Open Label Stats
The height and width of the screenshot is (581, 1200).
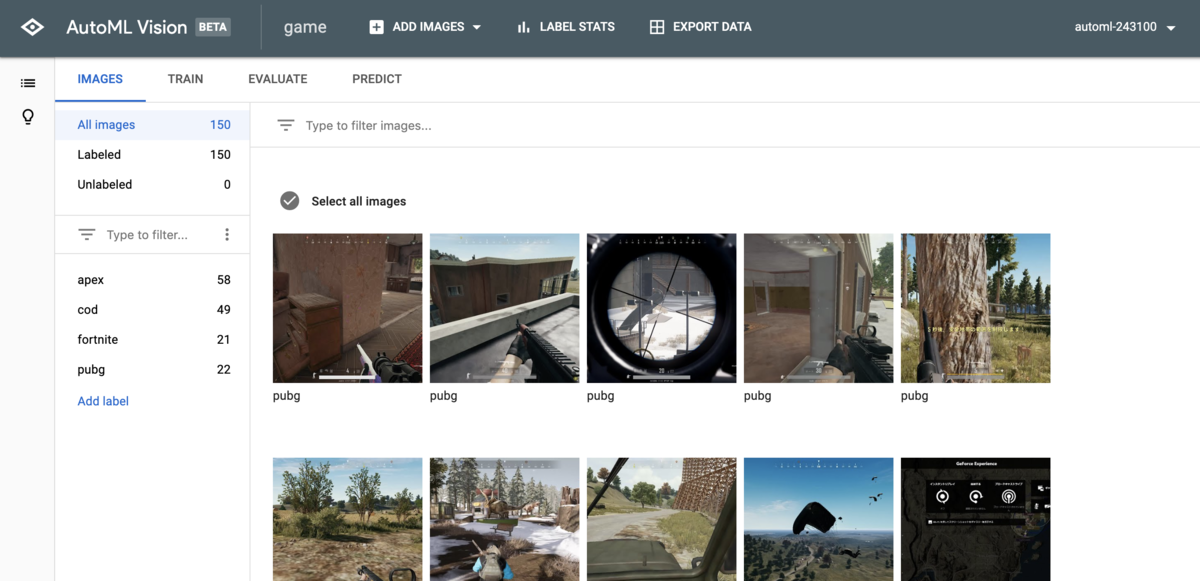(x=565, y=27)
